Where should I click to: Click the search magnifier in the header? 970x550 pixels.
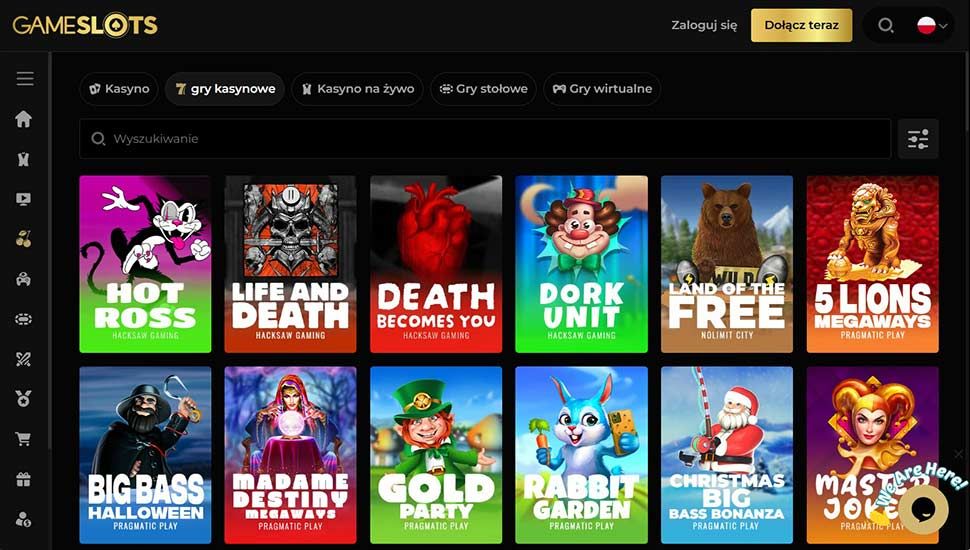886,25
